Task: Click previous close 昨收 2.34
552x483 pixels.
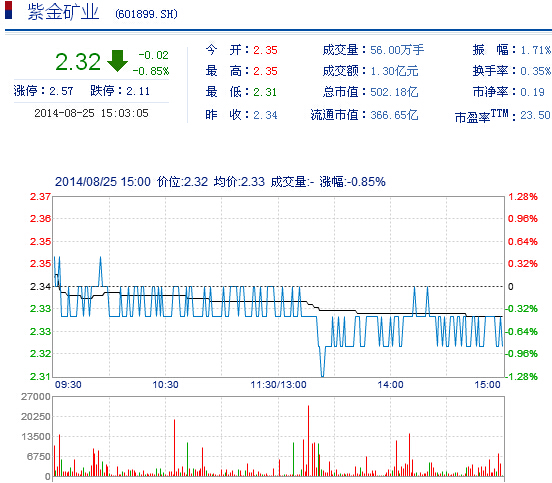Action: 242,115
